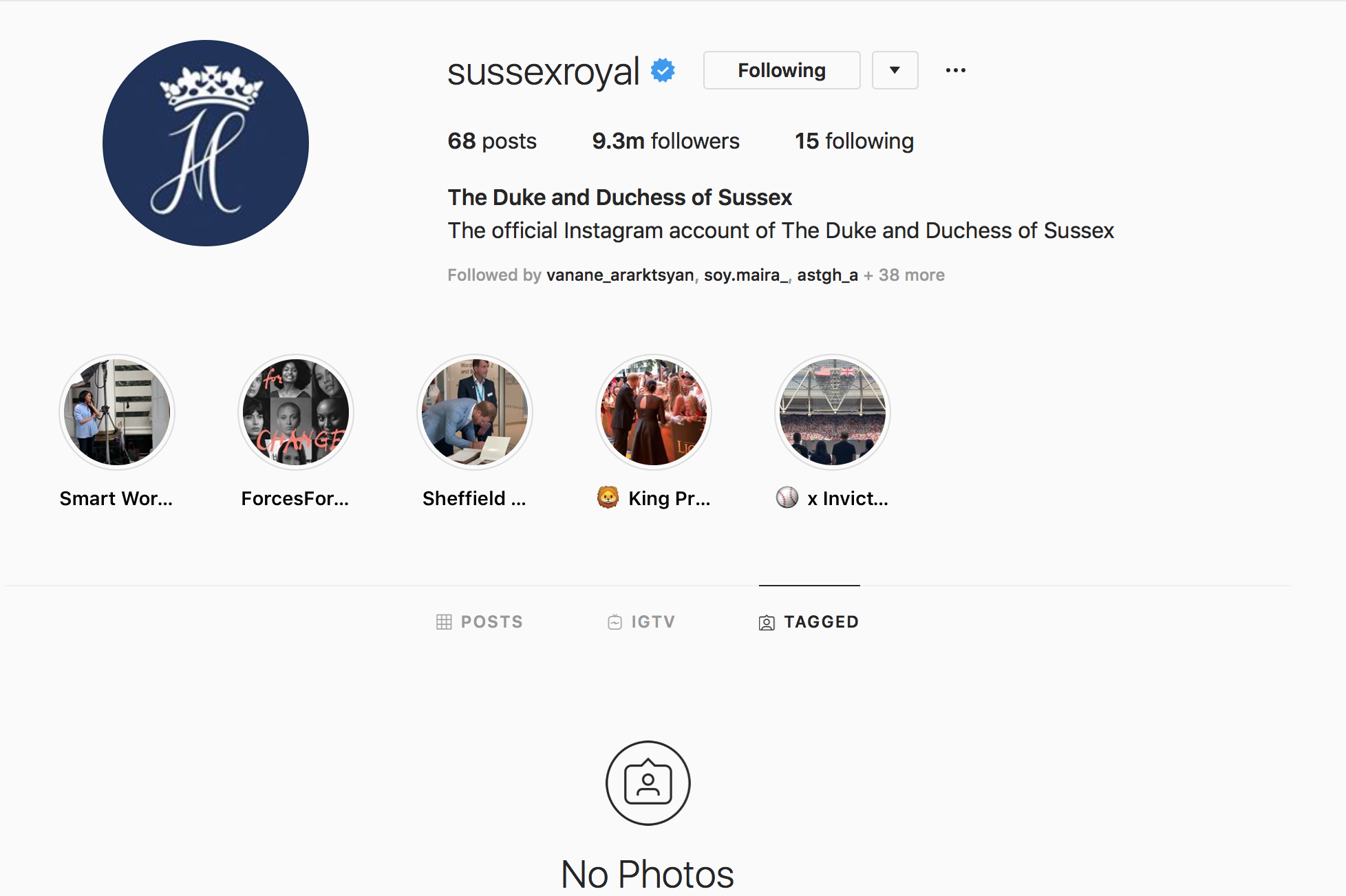Image resolution: width=1346 pixels, height=896 pixels.
Task: Open follower vanane_ararktsyan's profile
Action: click(x=620, y=275)
